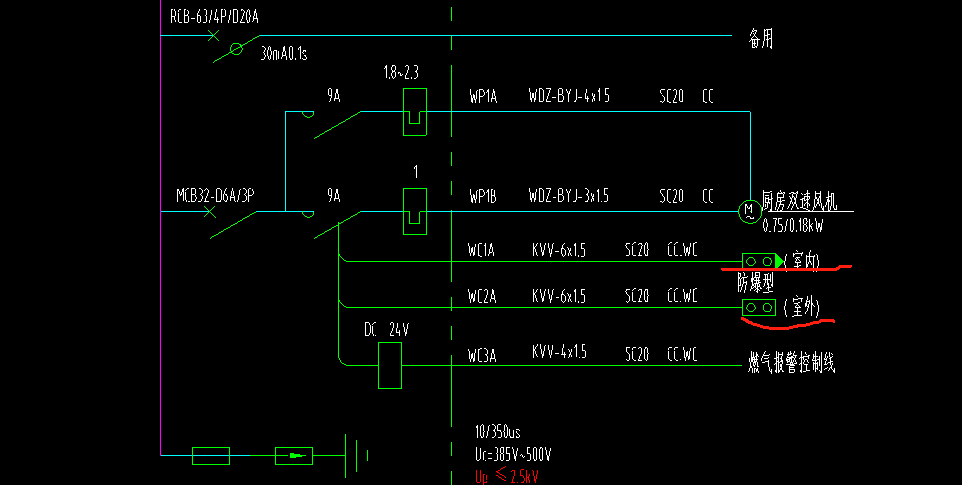Click the 0.75/0.18kW power rating
The height and width of the screenshot is (485, 962).
point(793,226)
